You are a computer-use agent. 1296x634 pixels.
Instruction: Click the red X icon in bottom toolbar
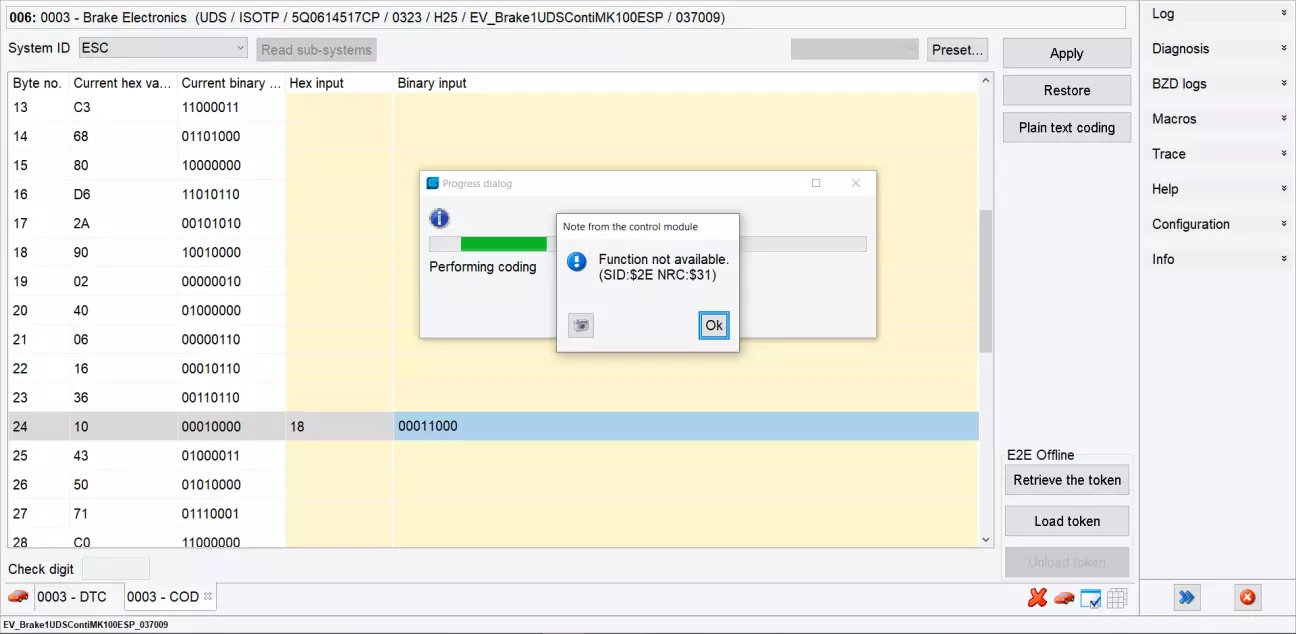coord(1037,598)
